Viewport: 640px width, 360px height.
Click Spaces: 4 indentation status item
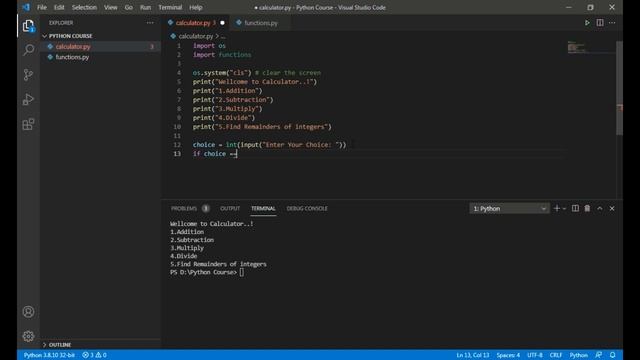pos(508,355)
